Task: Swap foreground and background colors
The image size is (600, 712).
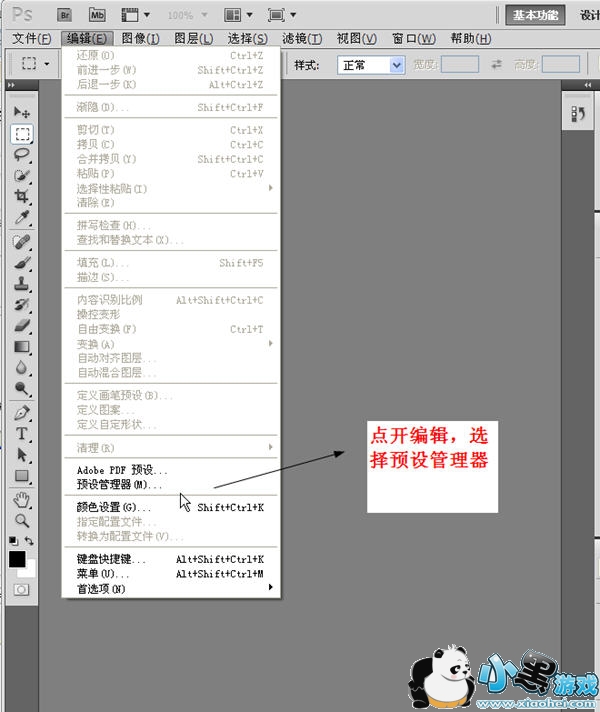Action: click(29, 540)
